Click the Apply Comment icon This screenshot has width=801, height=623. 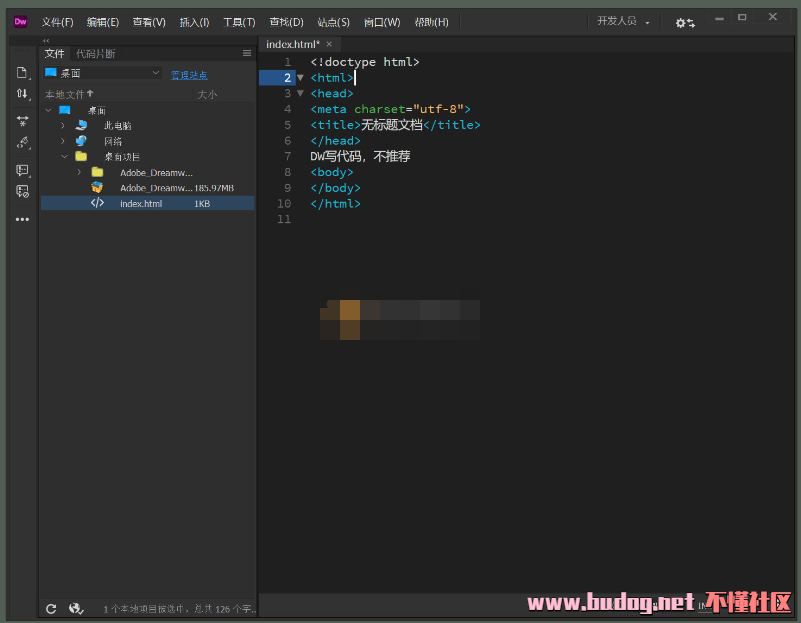(x=22, y=170)
